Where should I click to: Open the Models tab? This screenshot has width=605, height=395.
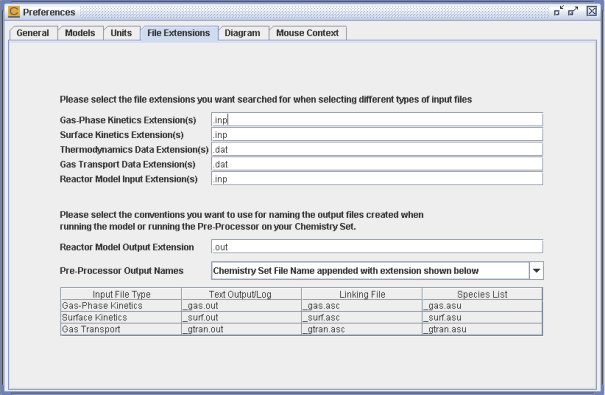(80, 33)
